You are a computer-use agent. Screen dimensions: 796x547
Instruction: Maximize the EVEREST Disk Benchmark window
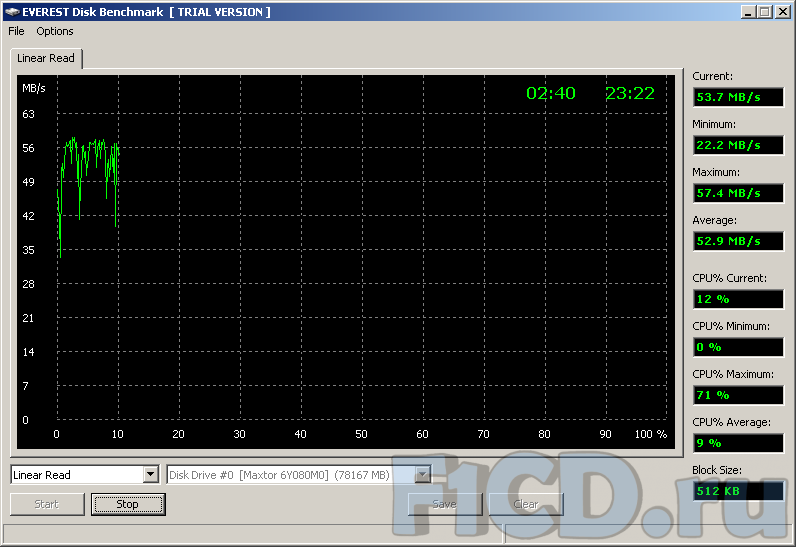(765, 12)
